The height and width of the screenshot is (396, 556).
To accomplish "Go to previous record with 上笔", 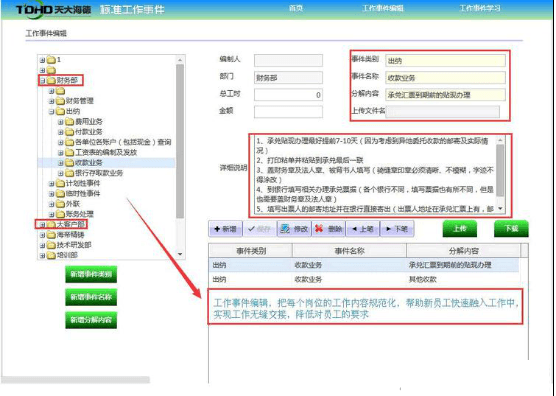I will pyautogui.click(x=363, y=229).
